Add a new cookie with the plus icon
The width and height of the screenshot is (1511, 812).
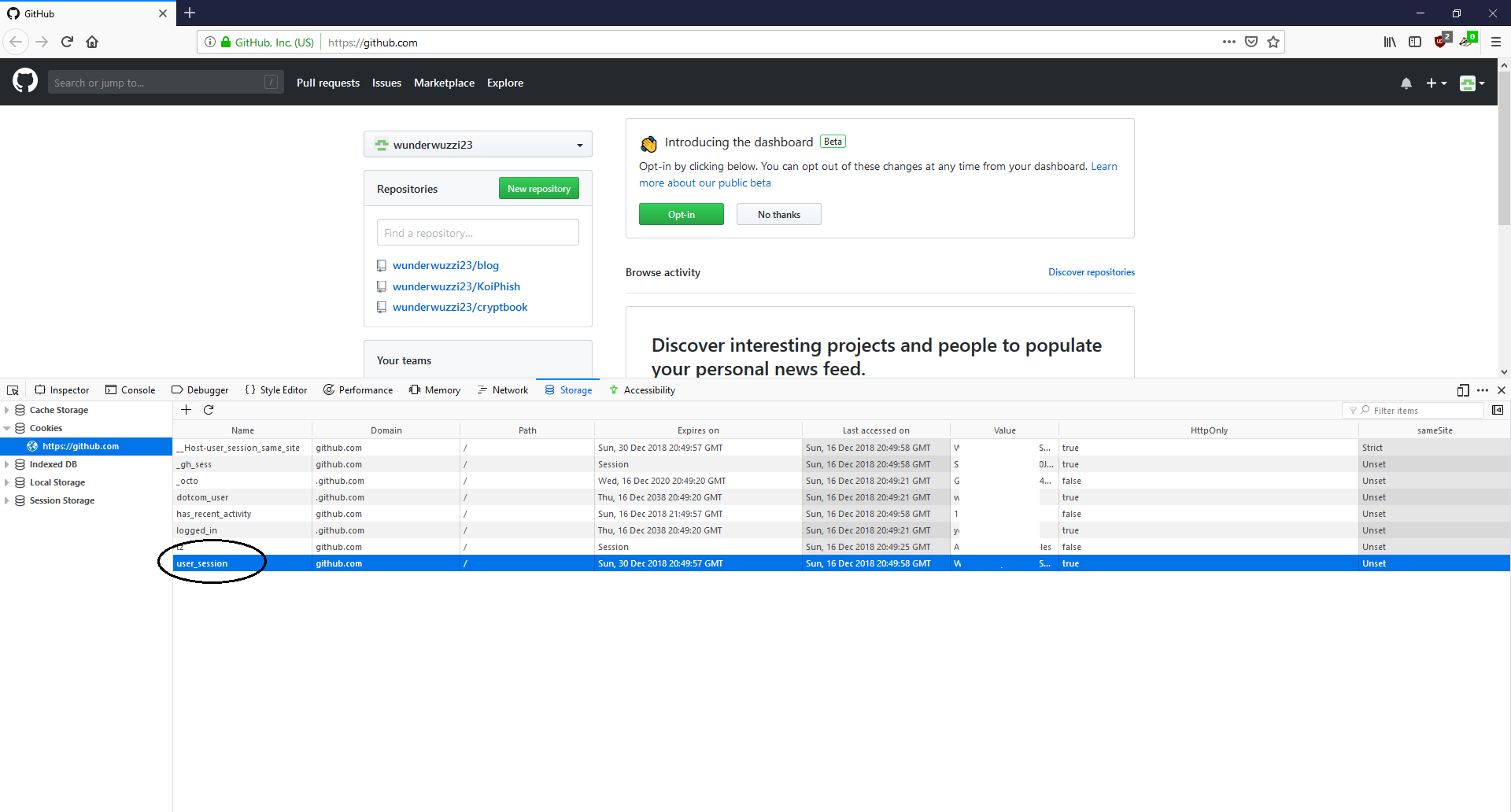coord(187,410)
